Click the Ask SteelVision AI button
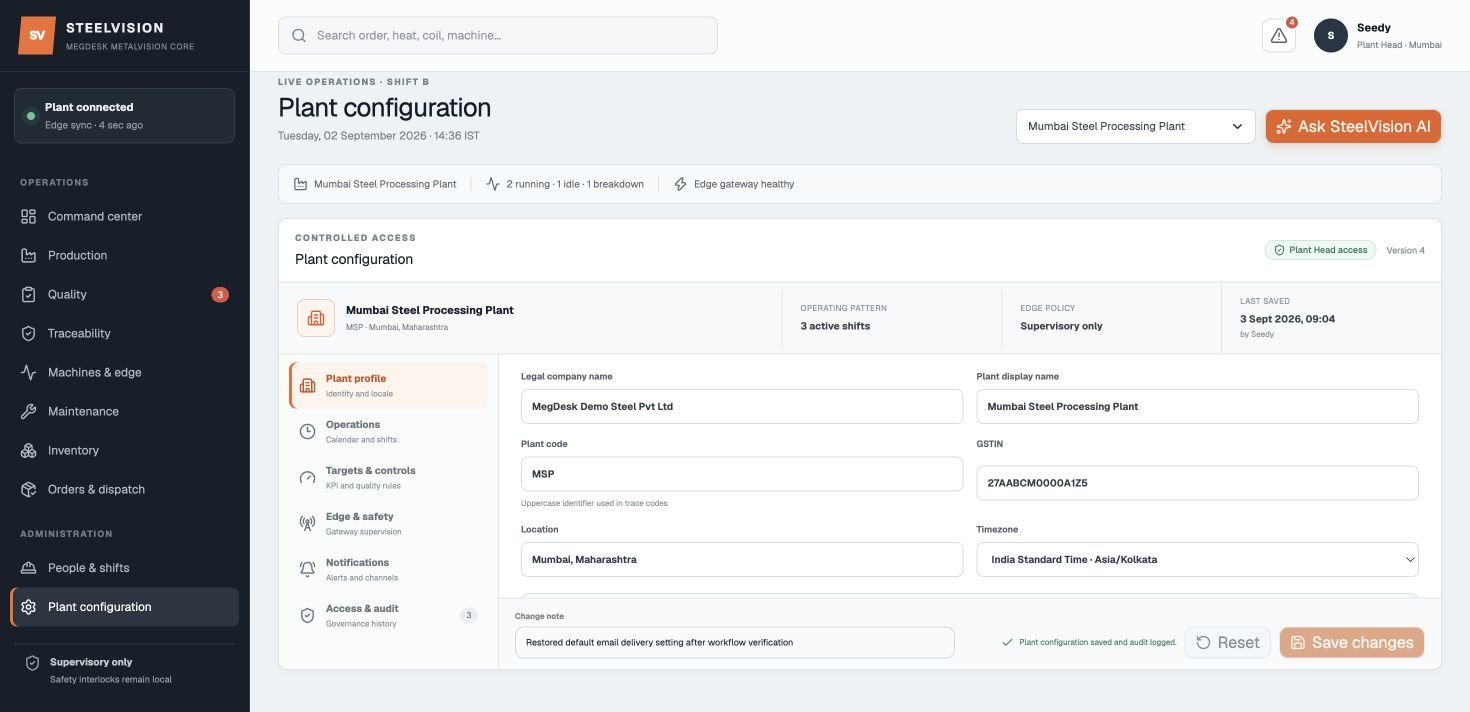Screen dimensions: 1470x712 (x=1353, y=127)
